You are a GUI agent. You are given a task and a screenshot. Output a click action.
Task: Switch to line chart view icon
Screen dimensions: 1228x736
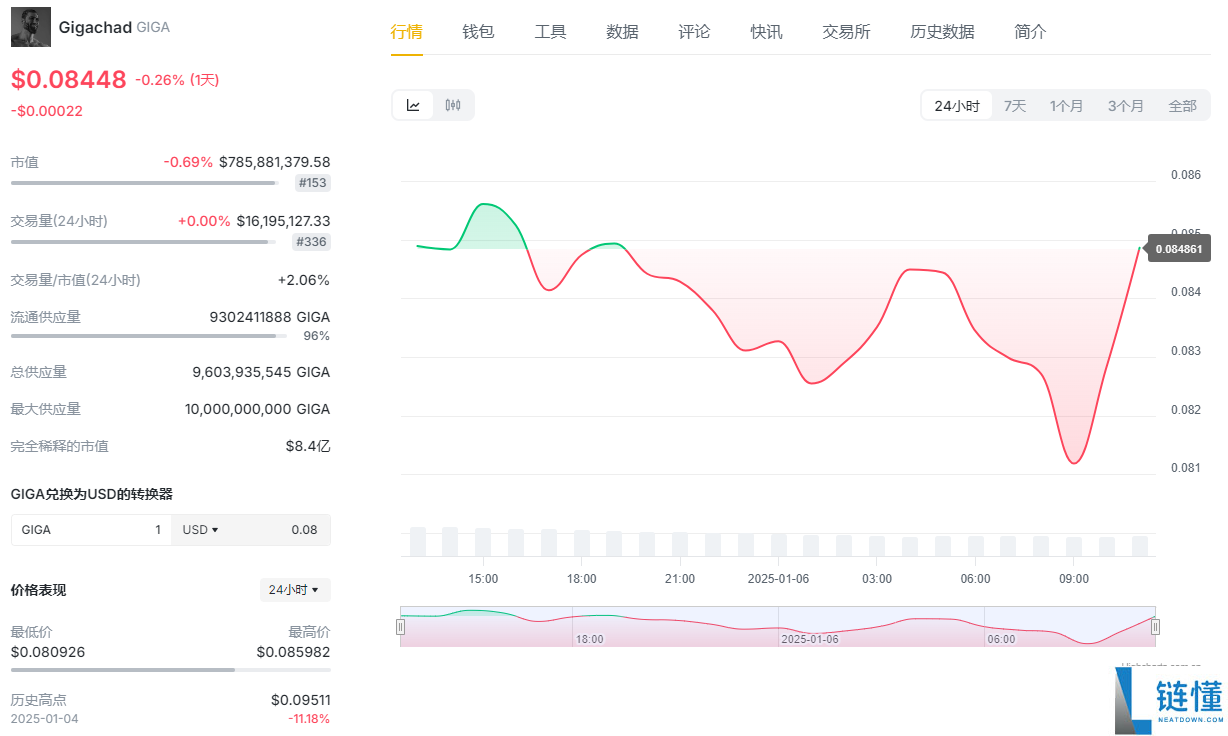(x=413, y=105)
